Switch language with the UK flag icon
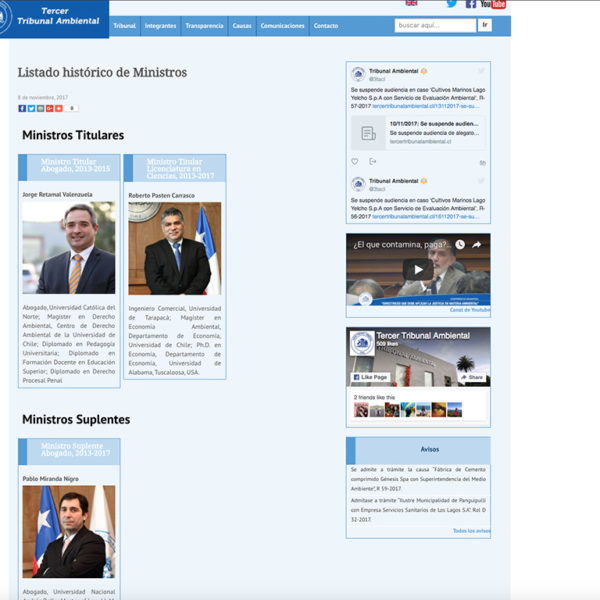Image resolution: width=600 pixels, height=600 pixels. point(411,4)
